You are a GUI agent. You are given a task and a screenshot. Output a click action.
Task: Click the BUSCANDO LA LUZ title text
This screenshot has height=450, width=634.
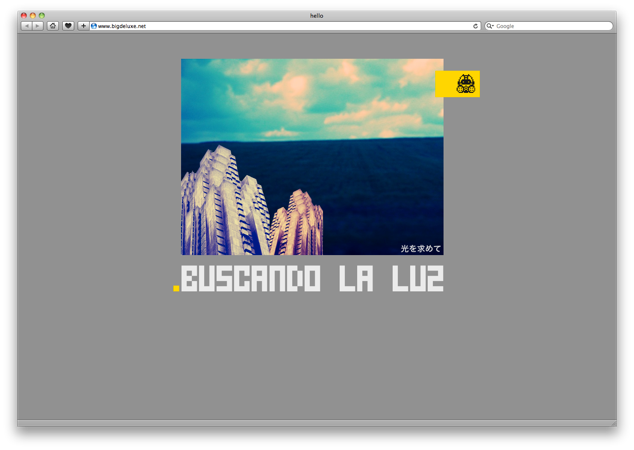313,278
